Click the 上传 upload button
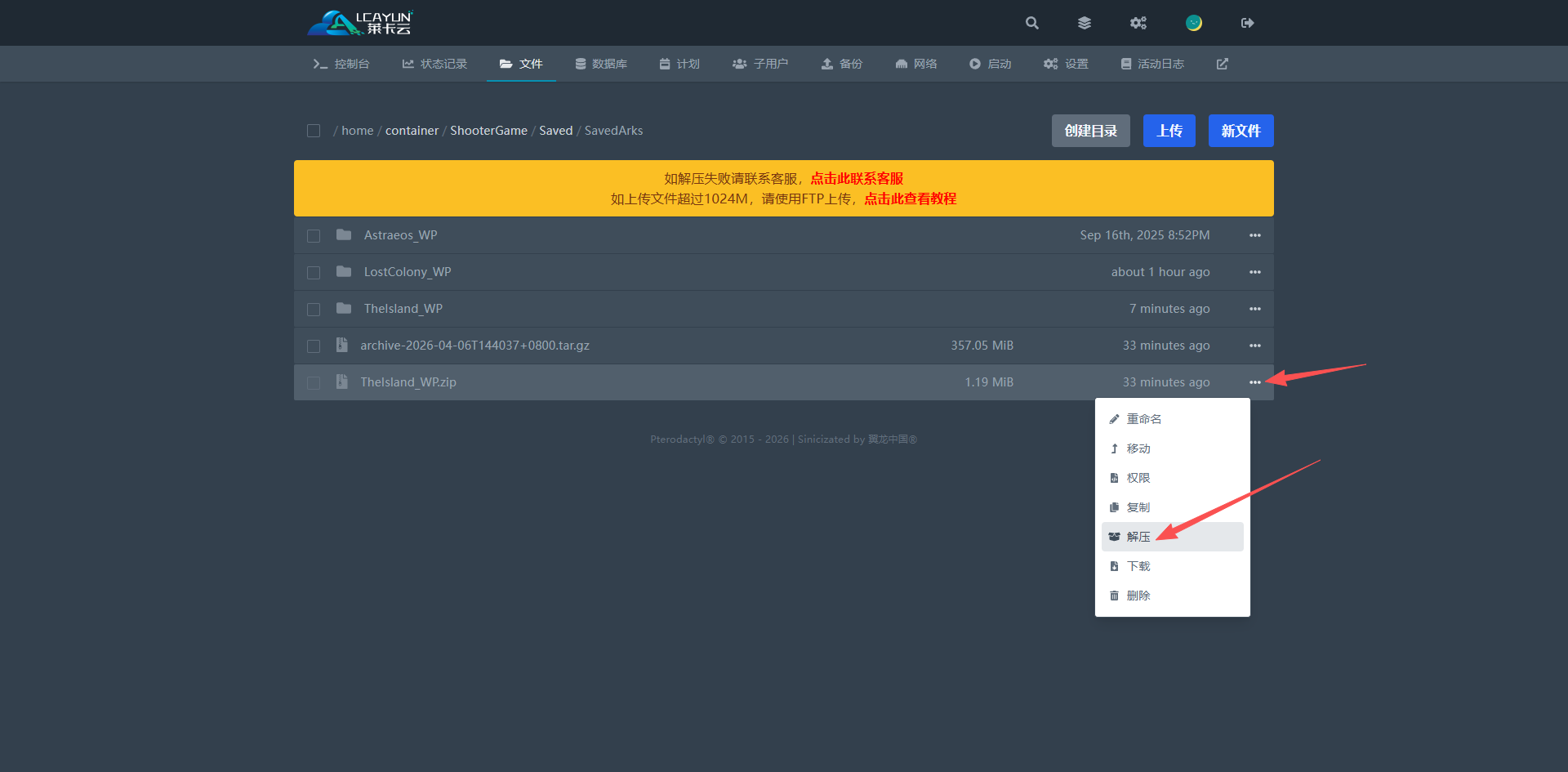1568x772 pixels. 1169,131
